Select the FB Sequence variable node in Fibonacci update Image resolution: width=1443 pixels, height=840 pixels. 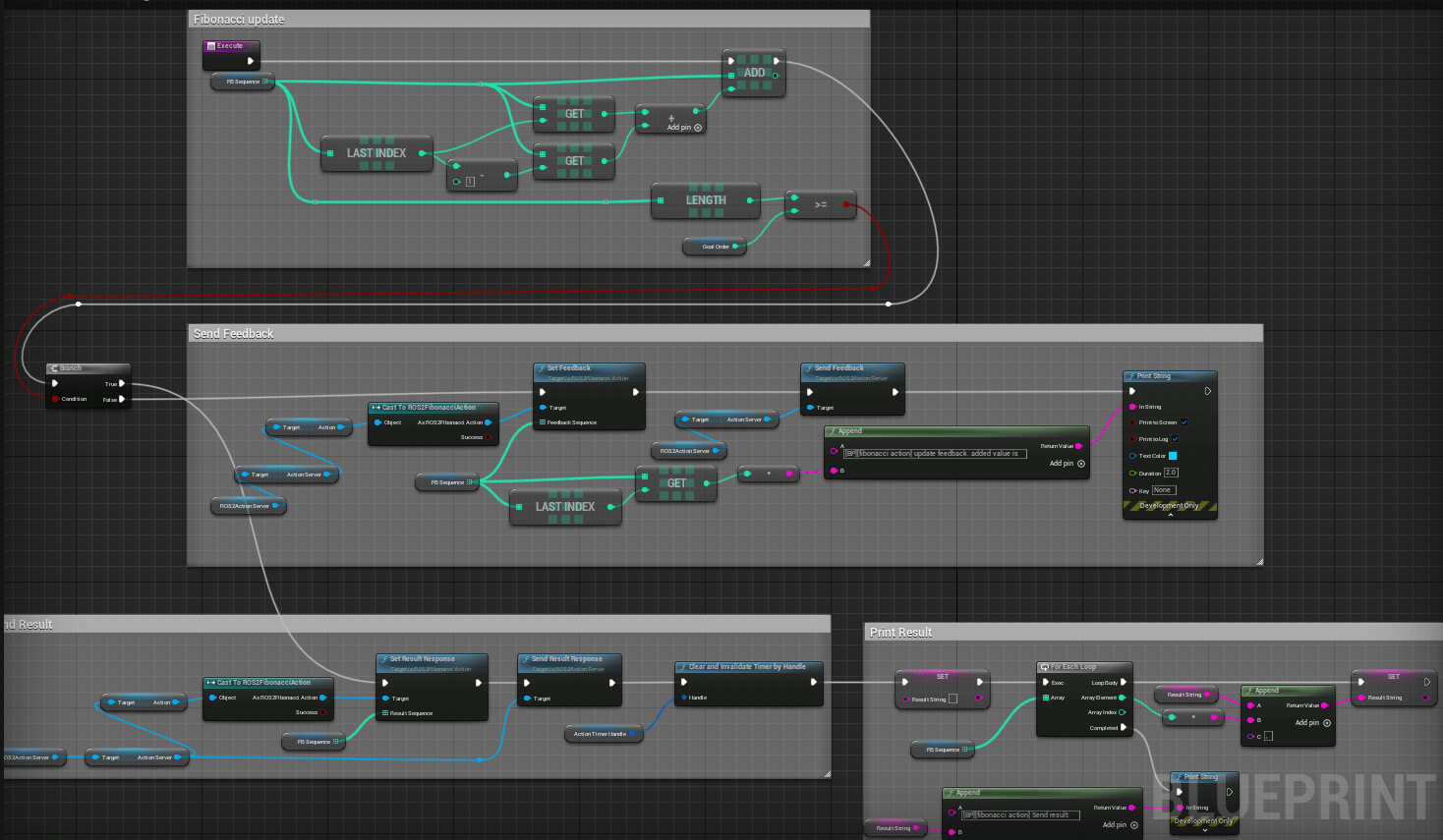(x=243, y=82)
